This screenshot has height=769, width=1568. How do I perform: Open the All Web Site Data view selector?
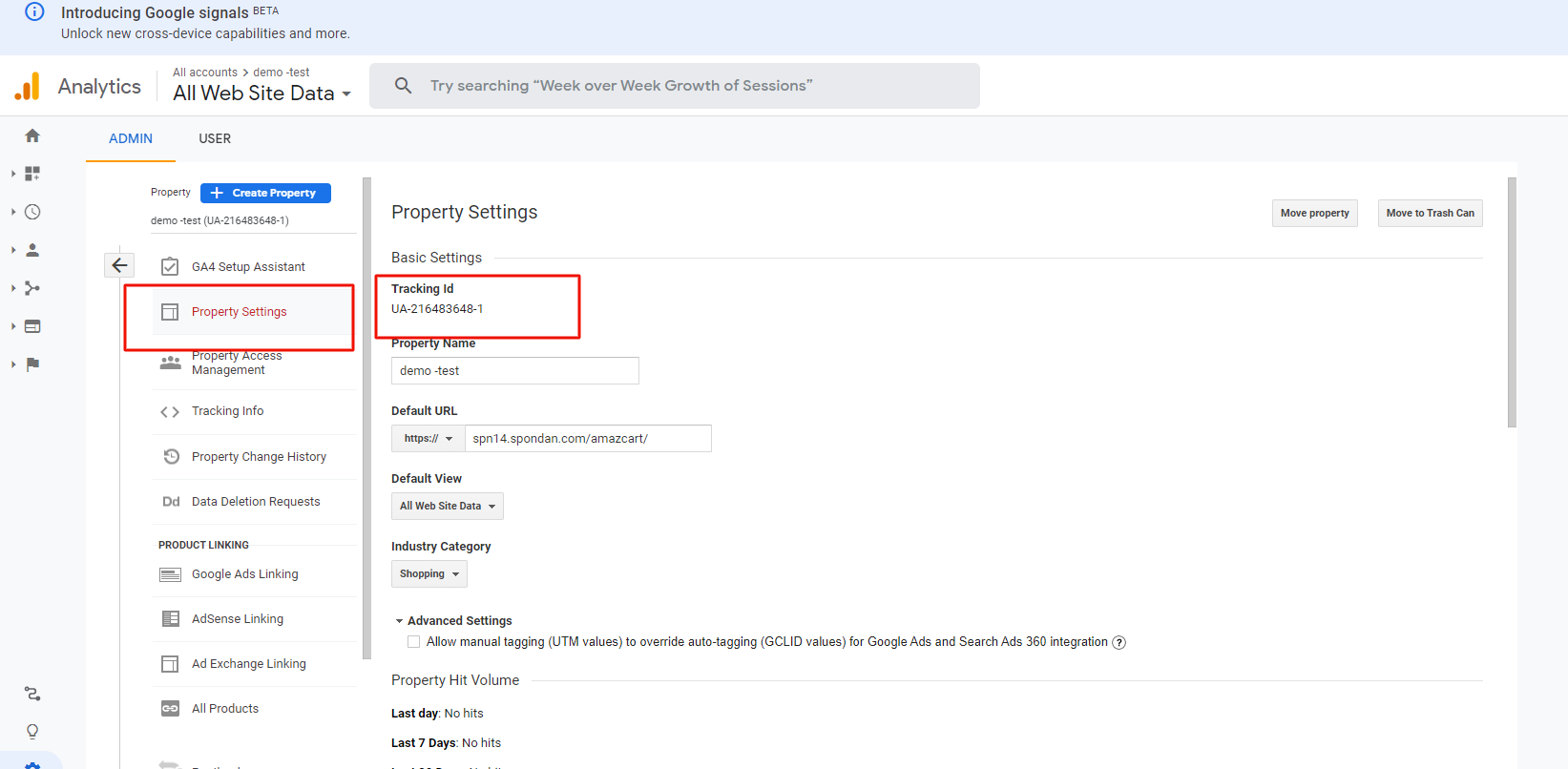coord(262,94)
